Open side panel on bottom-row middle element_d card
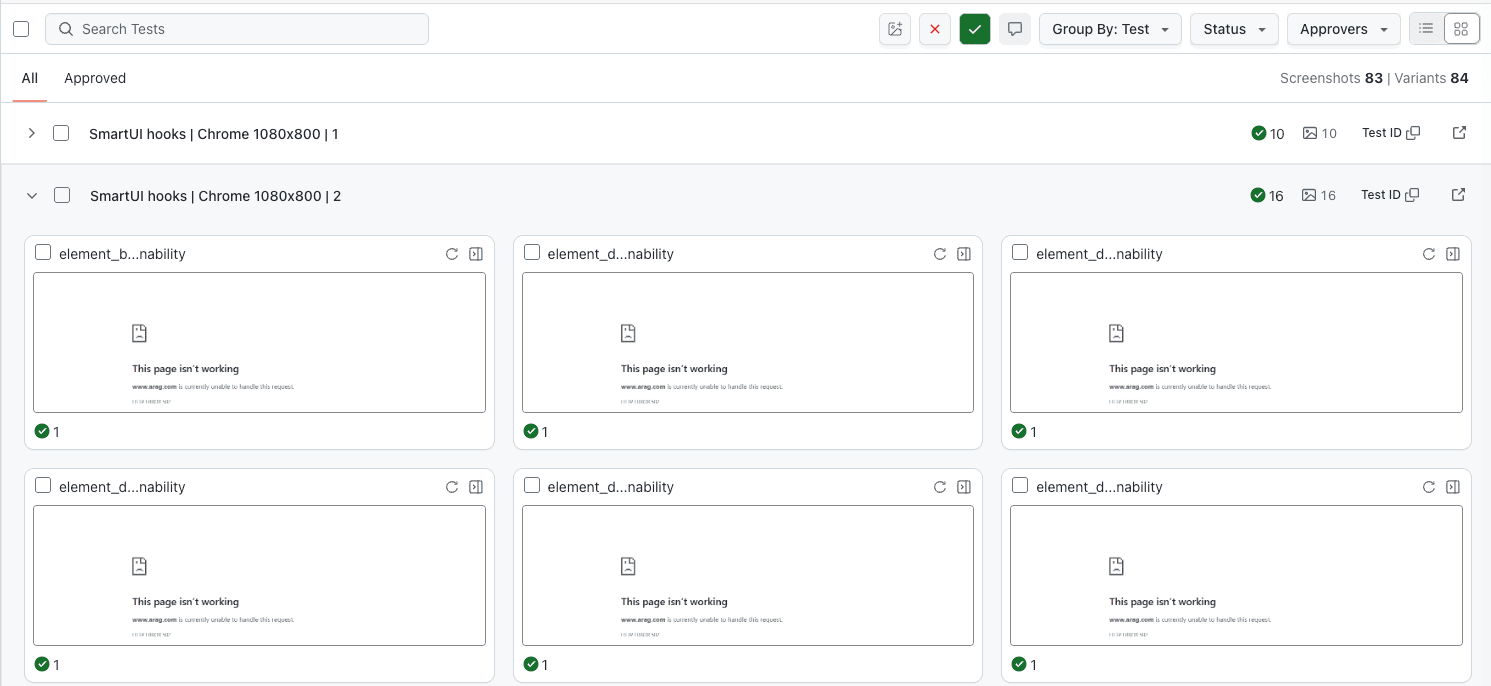 pos(964,487)
